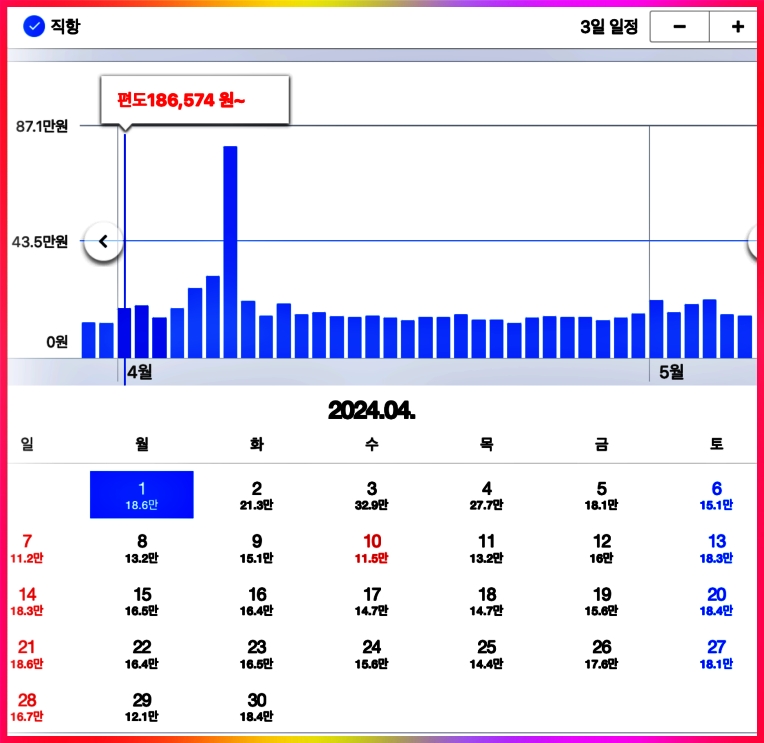Choose Saturday April 13 priced 18.3만
The height and width of the screenshot is (743, 764).
pyautogui.click(x=716, y=549)
